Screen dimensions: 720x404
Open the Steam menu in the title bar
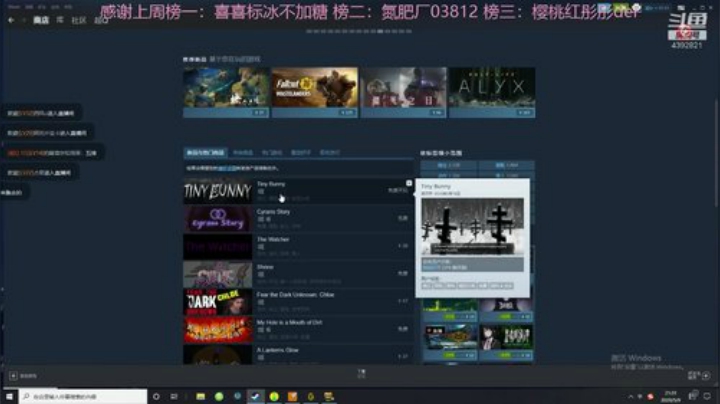(x=14, y=7)
